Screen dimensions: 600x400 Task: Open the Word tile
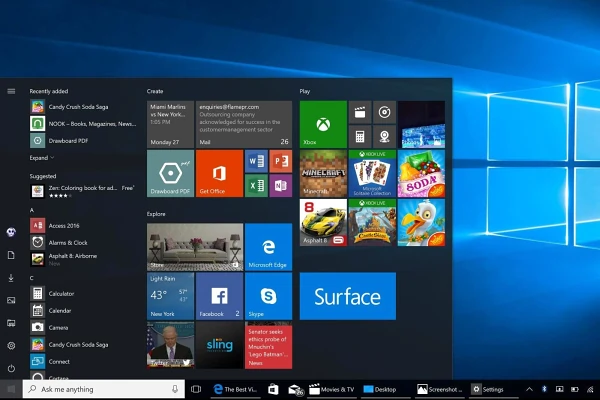click(256, 161)
